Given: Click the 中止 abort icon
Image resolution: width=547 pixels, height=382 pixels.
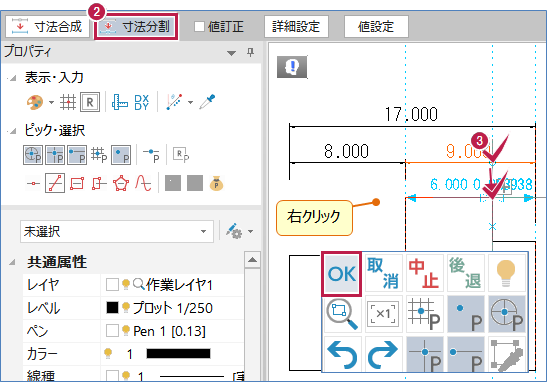Looking at the screenshot, I should pyautogui.click(x=424, y=274).
